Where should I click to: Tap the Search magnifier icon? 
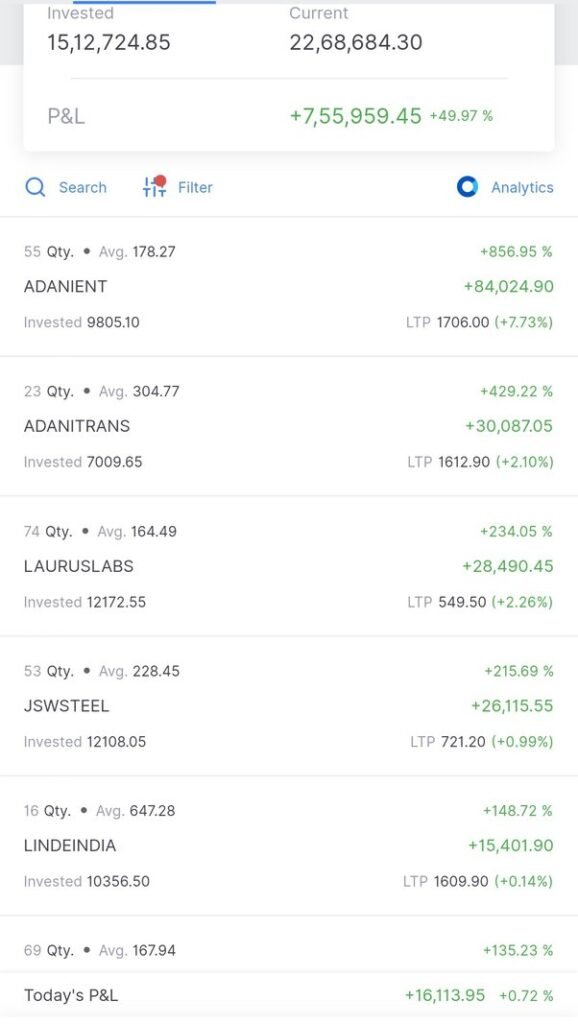[x=35, y=187]
